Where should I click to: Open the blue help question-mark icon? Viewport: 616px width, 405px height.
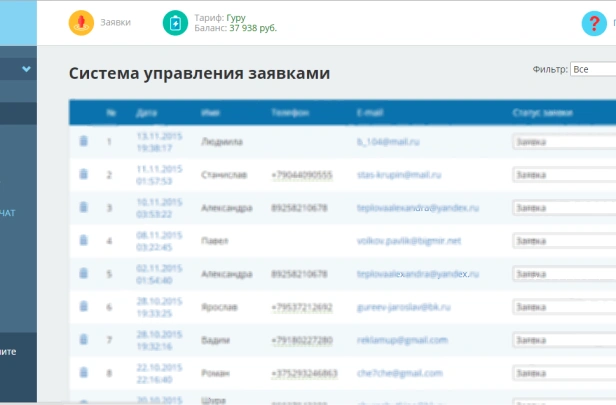(x=594, y=24)
